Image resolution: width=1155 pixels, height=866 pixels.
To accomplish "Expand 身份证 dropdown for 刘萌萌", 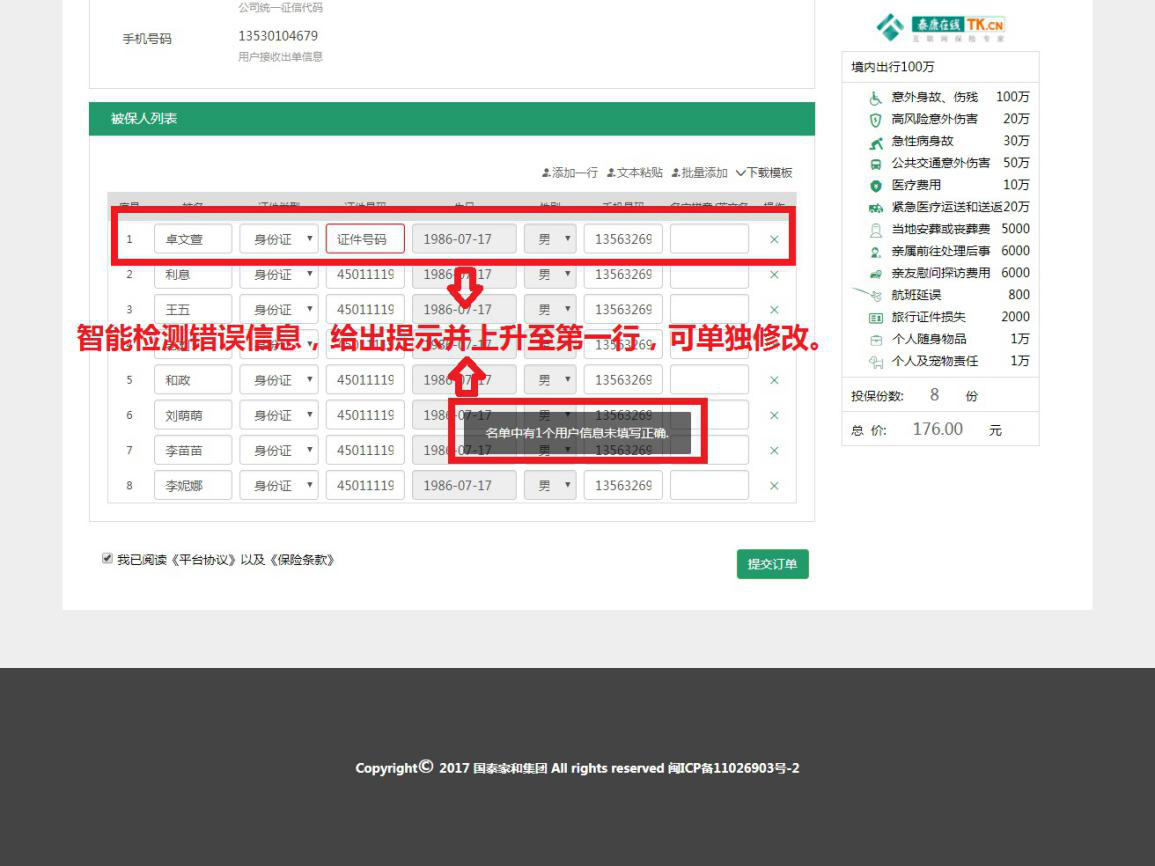I will click(279, 415).
